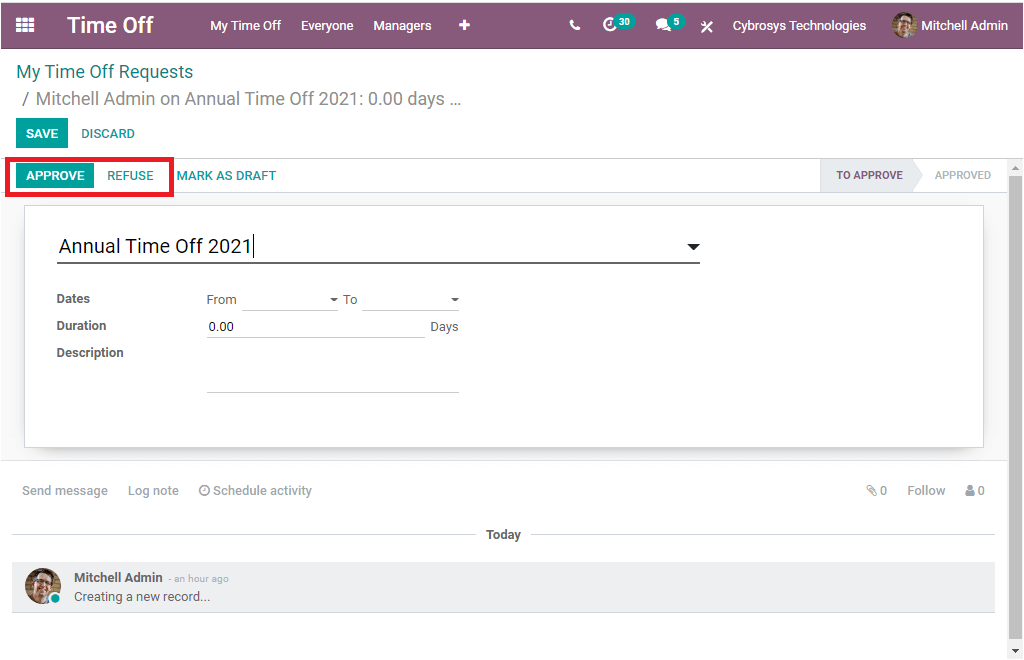Open the Managers menu
The image size is (1024, 660).
pyautogui.click(x=402, y=25)
